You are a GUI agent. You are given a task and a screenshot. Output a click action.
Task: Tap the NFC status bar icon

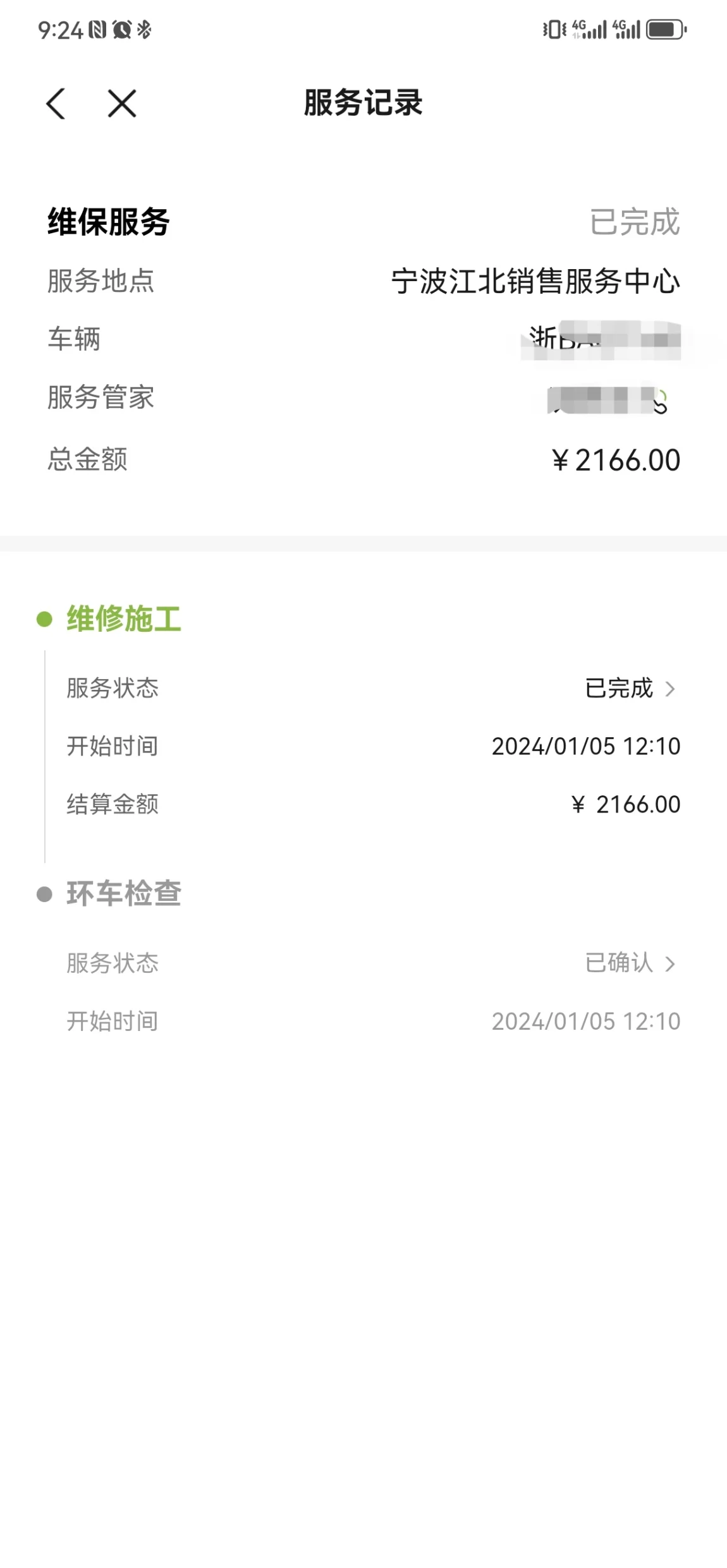point(97,30)
